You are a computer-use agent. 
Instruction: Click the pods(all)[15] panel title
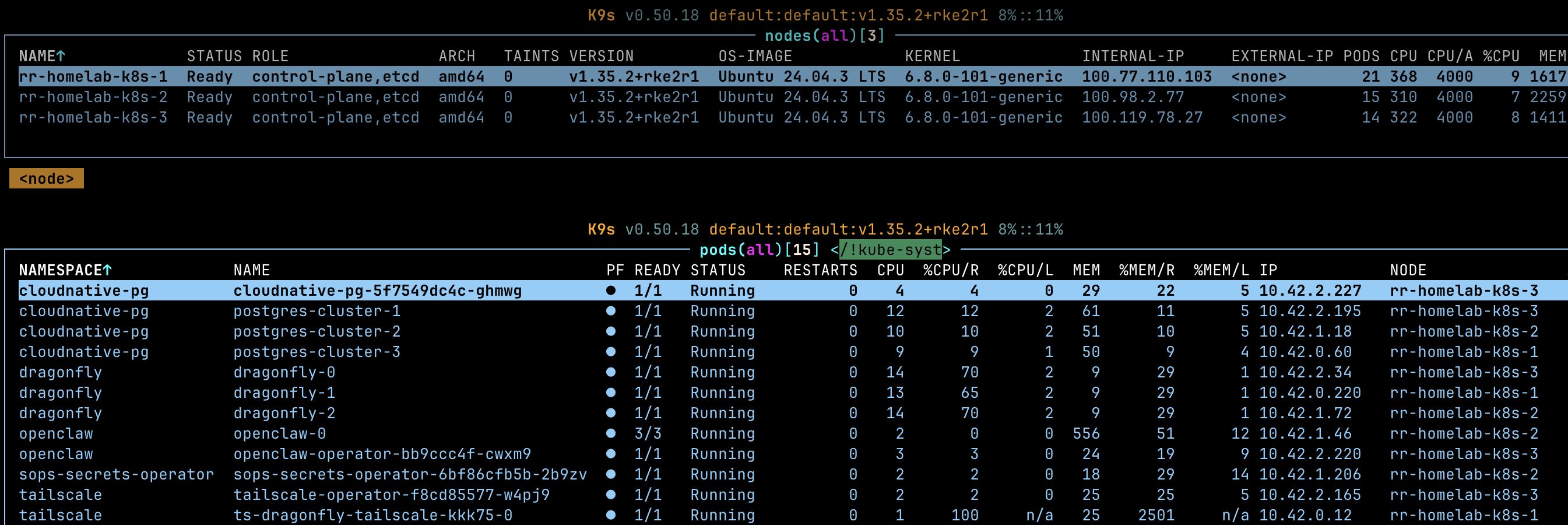point(759,250)
